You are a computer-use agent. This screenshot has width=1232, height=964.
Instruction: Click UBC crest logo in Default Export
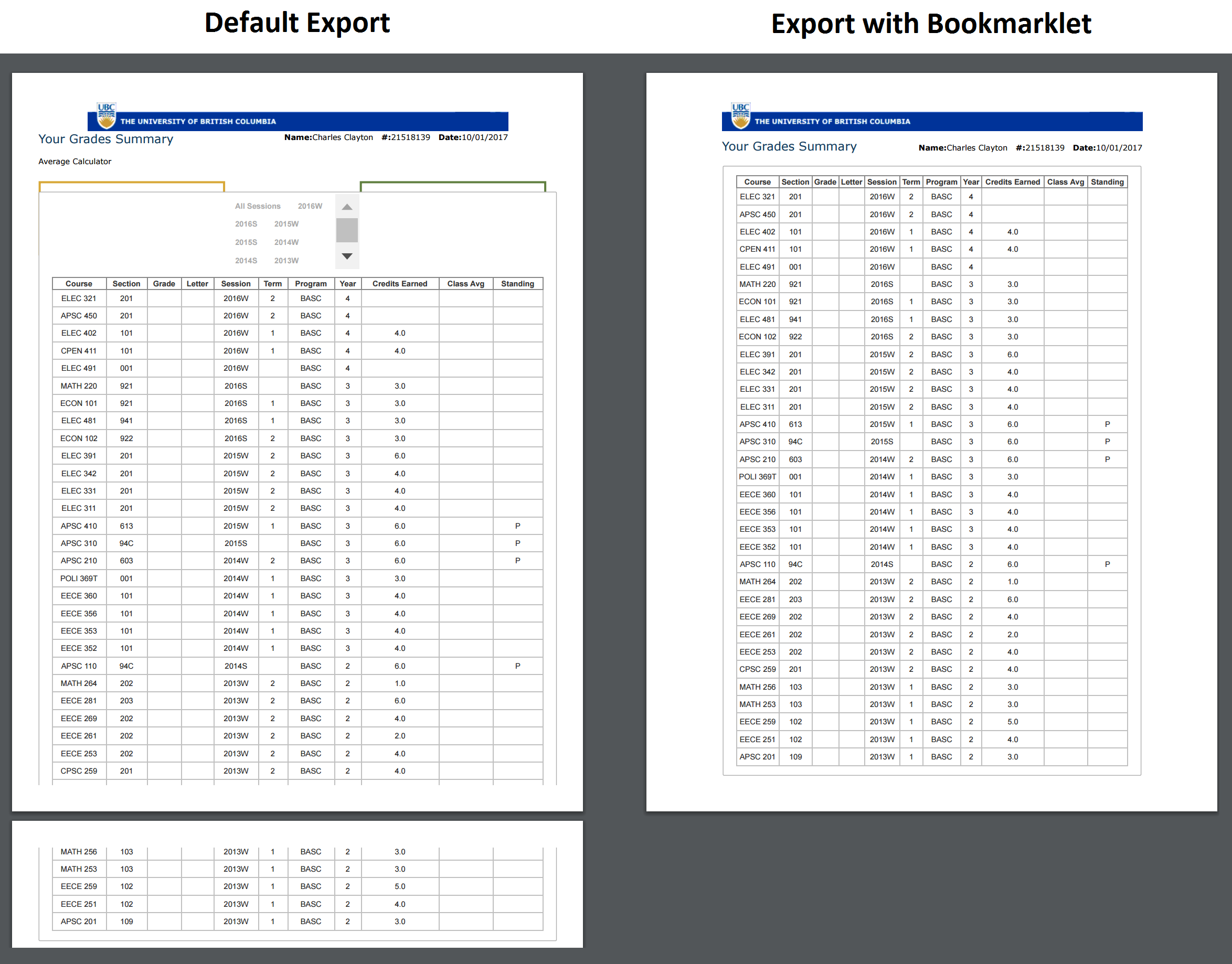click(106, 116)
